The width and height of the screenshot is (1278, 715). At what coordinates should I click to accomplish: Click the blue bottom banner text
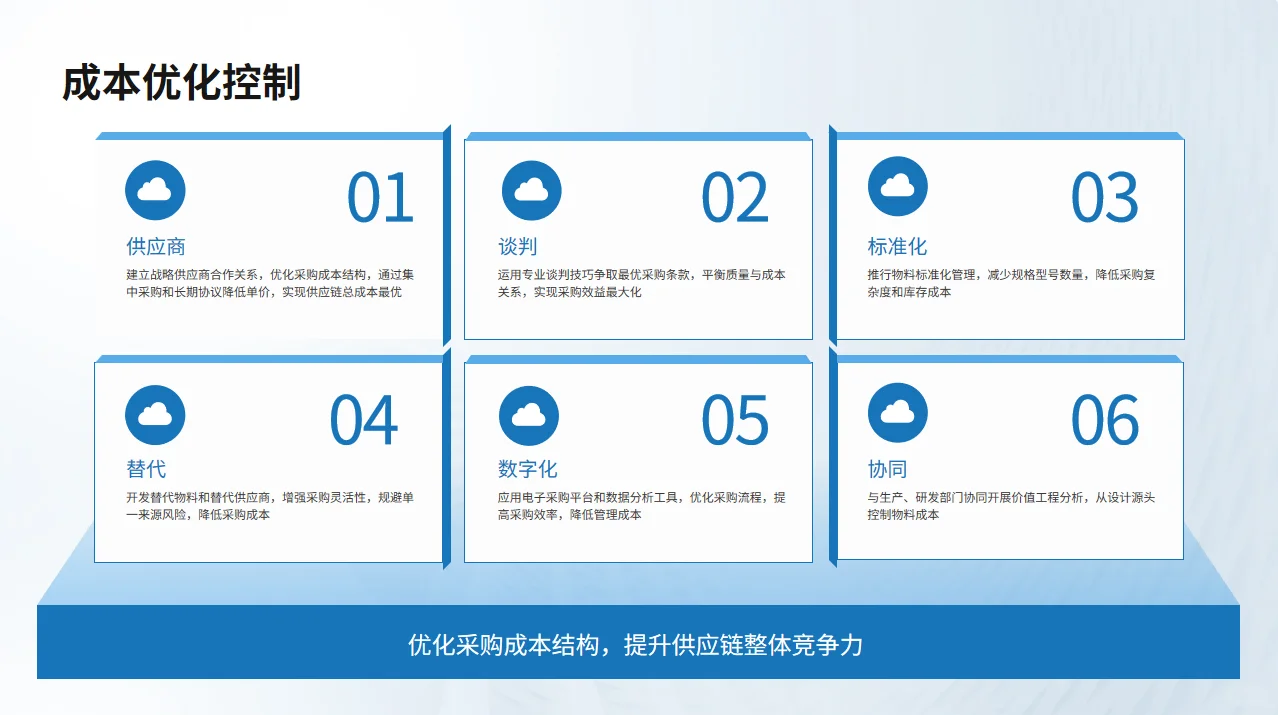(639, 645)
